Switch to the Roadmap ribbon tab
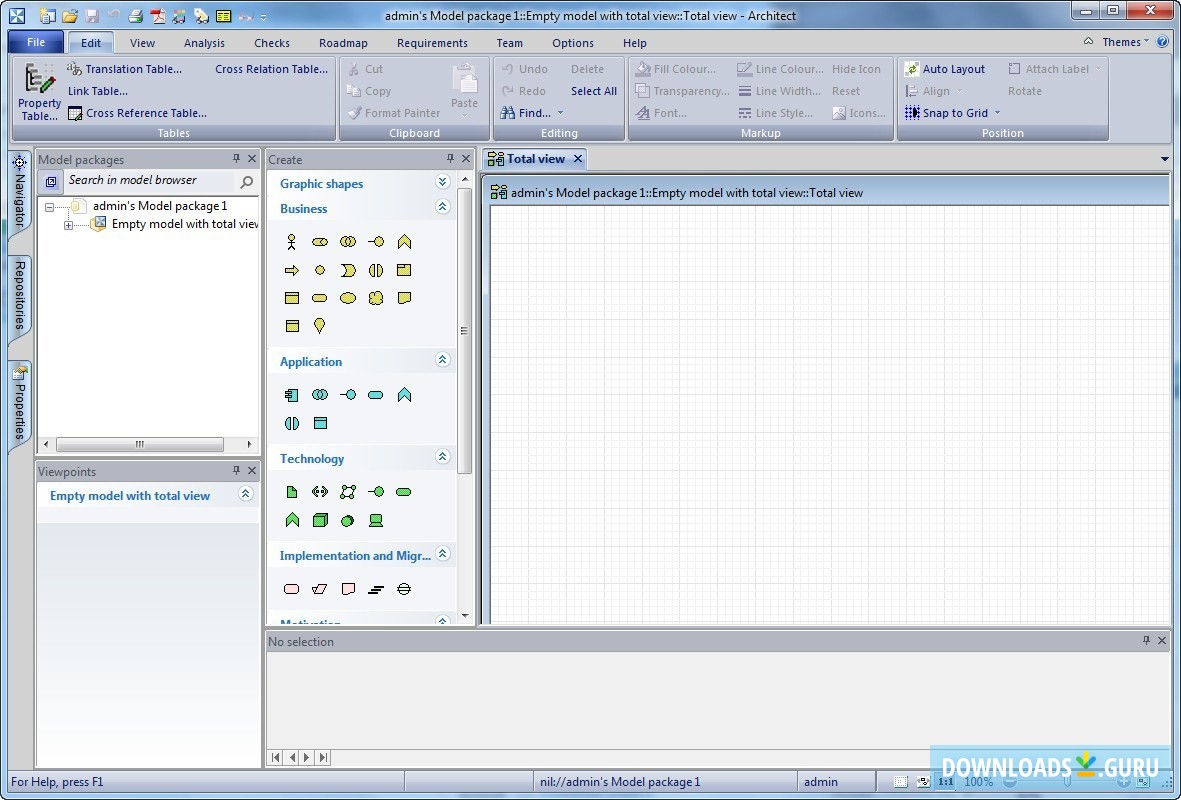The width and height of the screenshot is (1181, 800). pyautogui.click(x=343, y=43)
